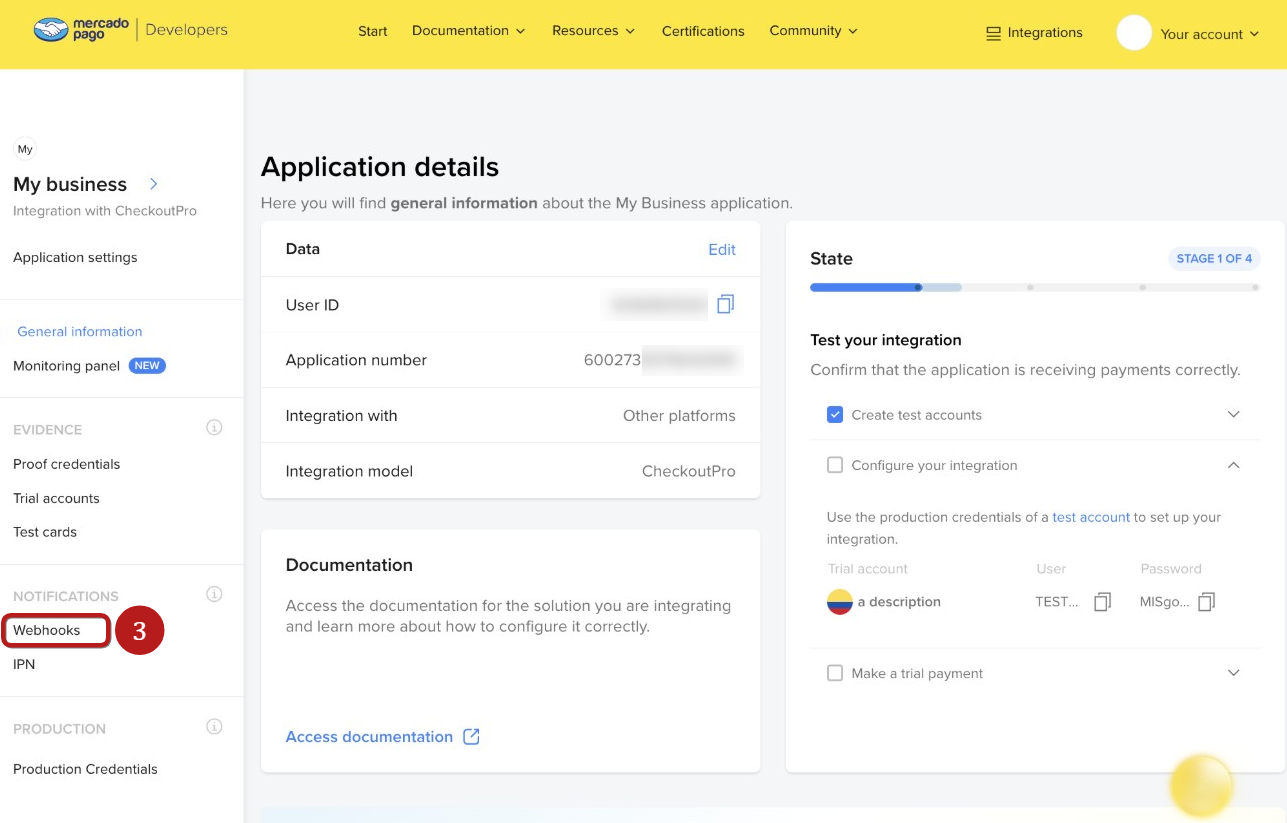
Task: Go to the Start menu item
Action: [x=373, y=31]
